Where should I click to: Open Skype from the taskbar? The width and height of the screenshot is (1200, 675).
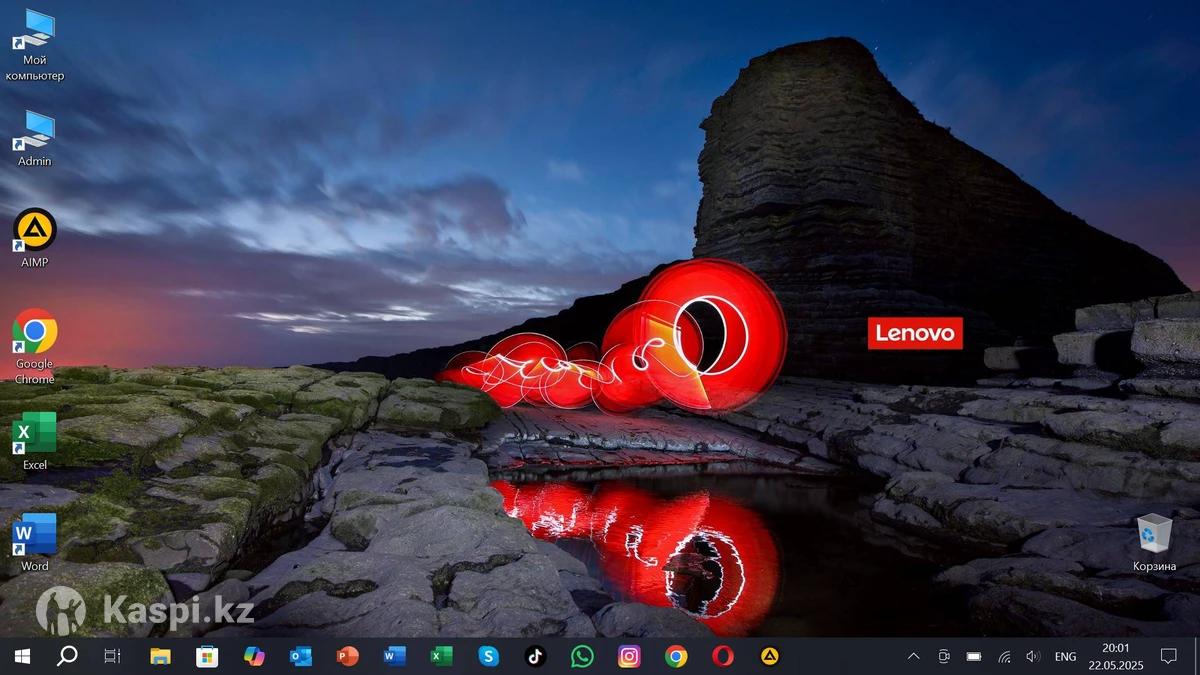(x=488, y=656)
